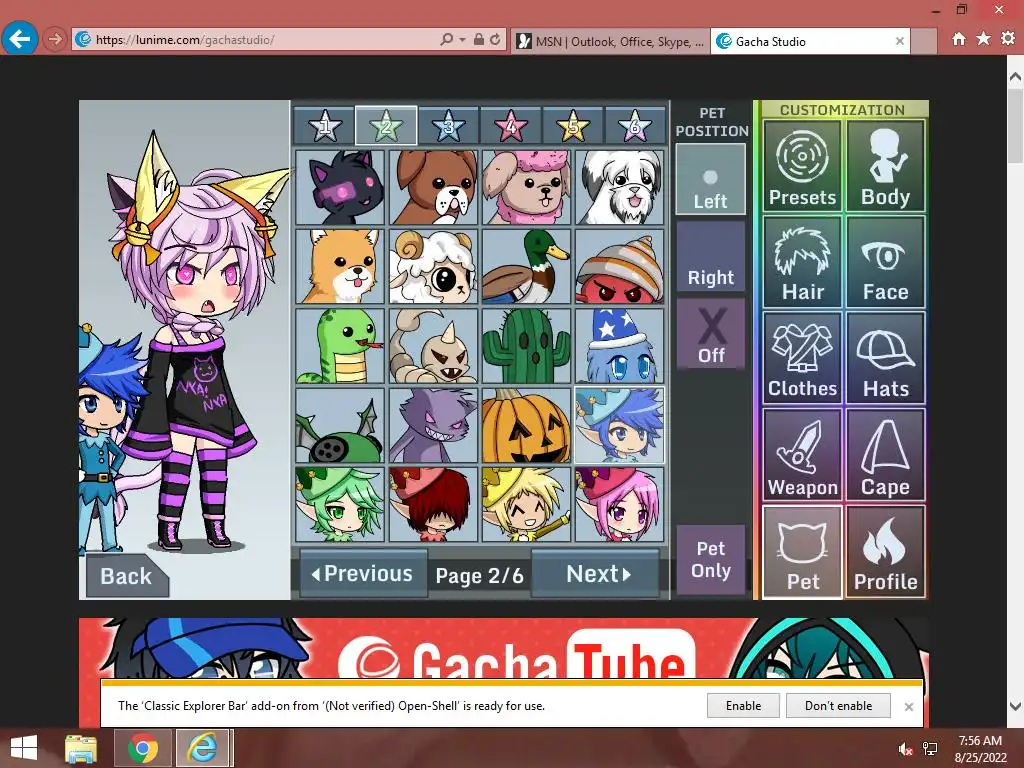
Task: Switch to the 5-star pets tab
Action: point(573,125)
